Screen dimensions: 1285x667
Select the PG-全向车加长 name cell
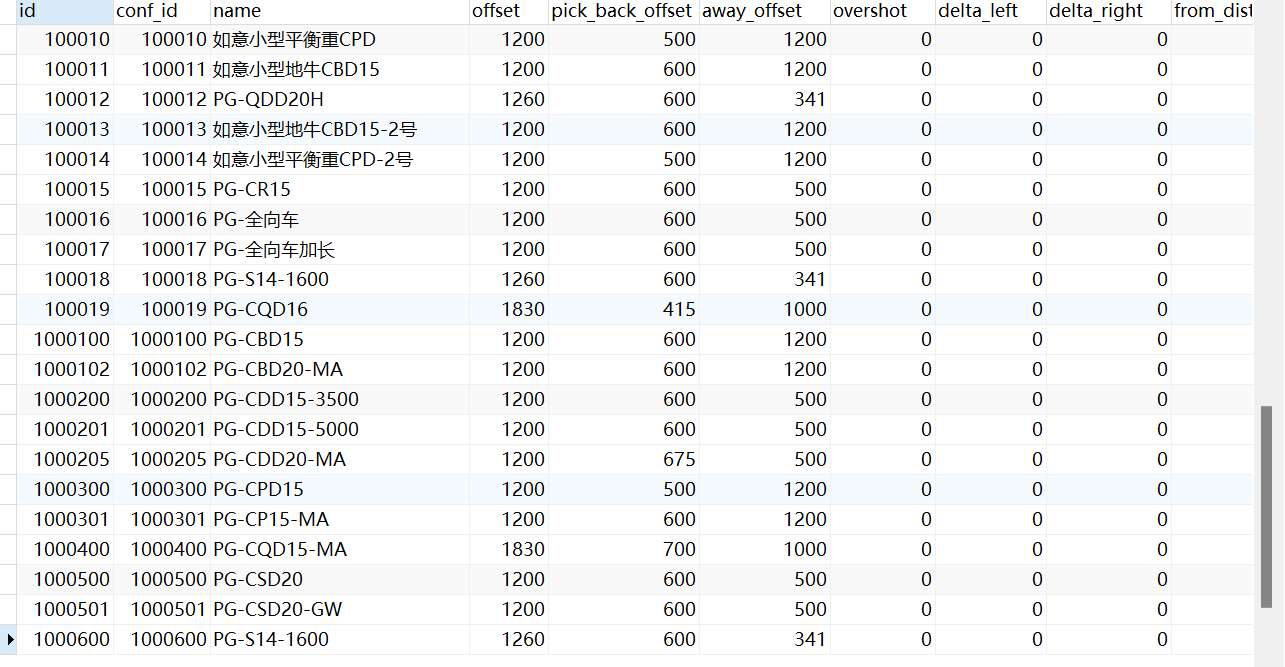tap(340, 249)
